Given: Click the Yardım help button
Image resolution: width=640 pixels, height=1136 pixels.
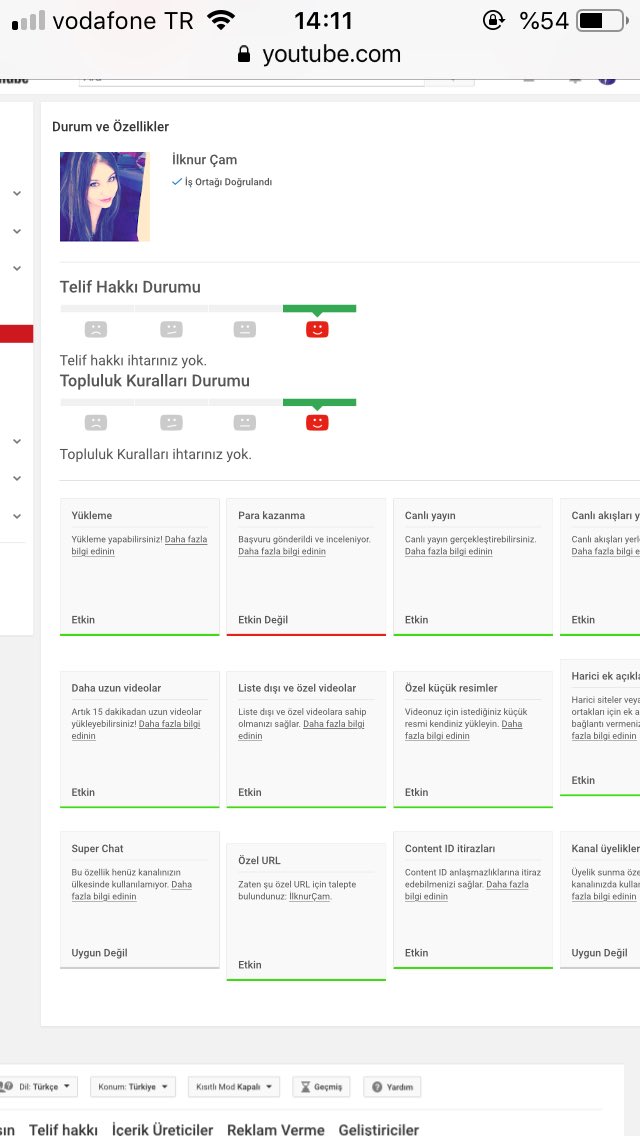Looking at the screenshot, I should click(392, 1087).
